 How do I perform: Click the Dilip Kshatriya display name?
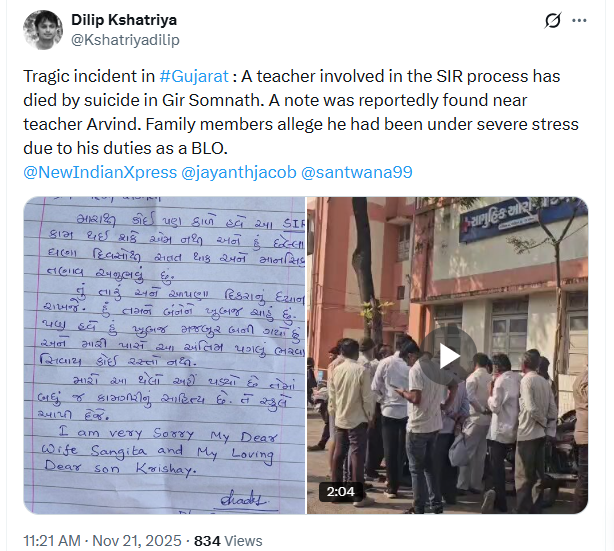tap(124, 20)
